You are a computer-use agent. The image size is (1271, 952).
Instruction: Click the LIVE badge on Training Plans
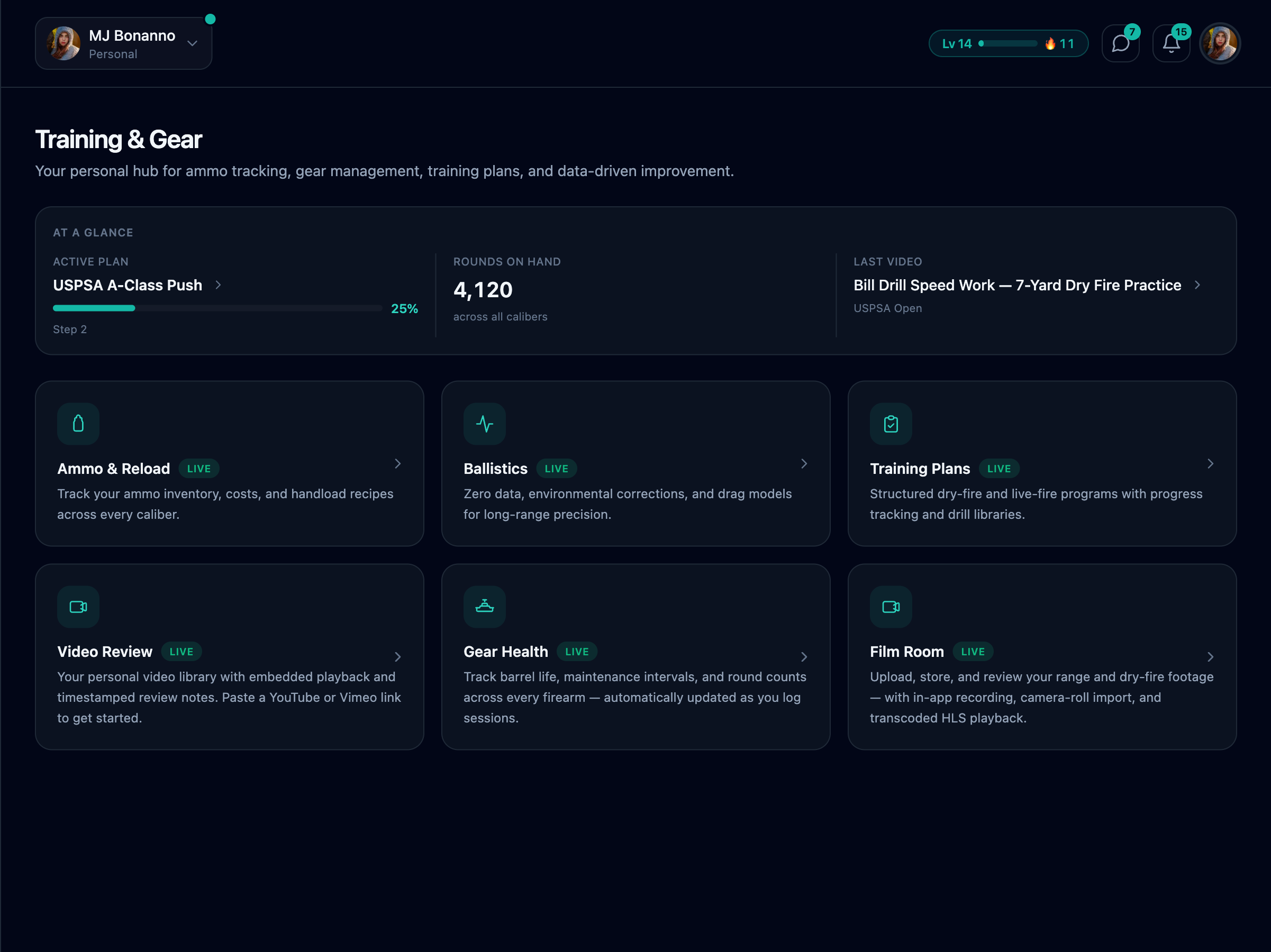tap(998, 469)
